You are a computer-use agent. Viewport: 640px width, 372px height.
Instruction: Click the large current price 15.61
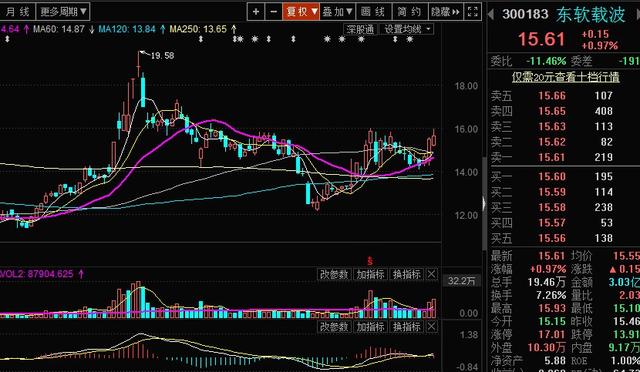[x=541, y=39]
